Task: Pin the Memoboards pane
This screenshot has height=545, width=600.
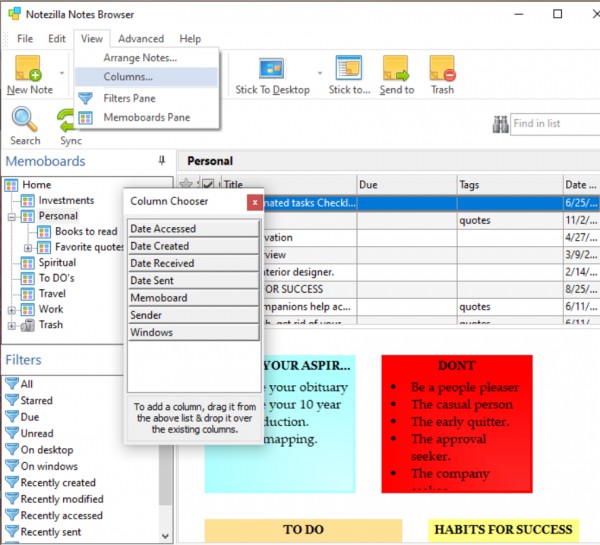Action: pos(162,160)
